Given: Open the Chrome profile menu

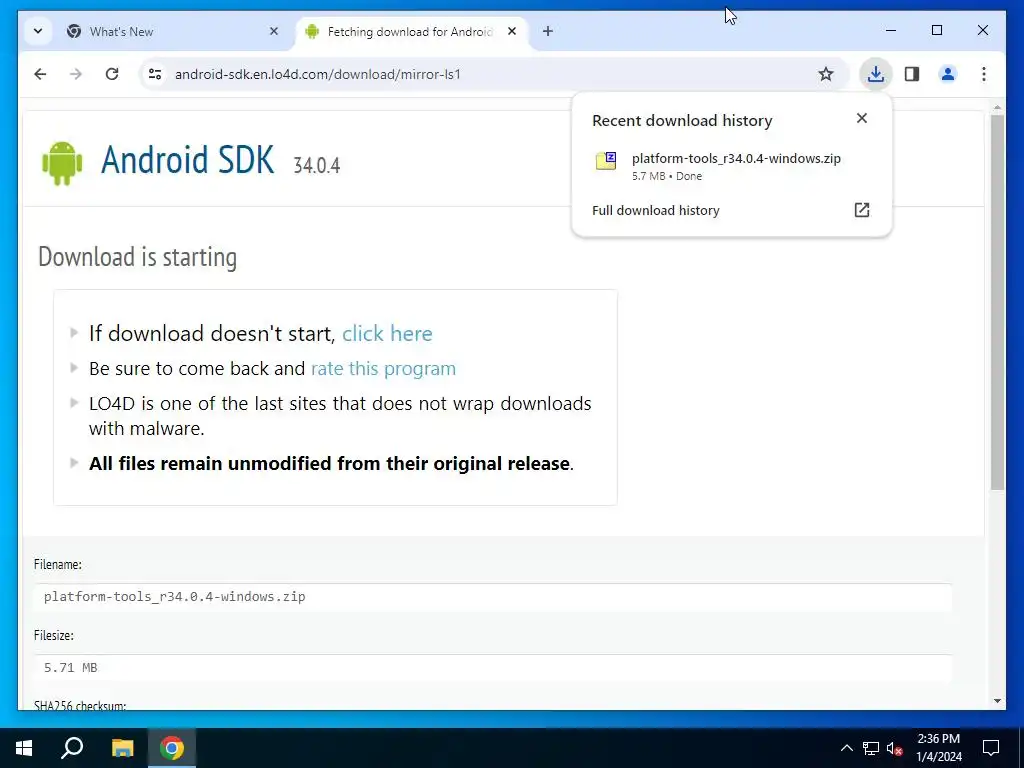Looking at the screenshot, I should click(948, 74).
